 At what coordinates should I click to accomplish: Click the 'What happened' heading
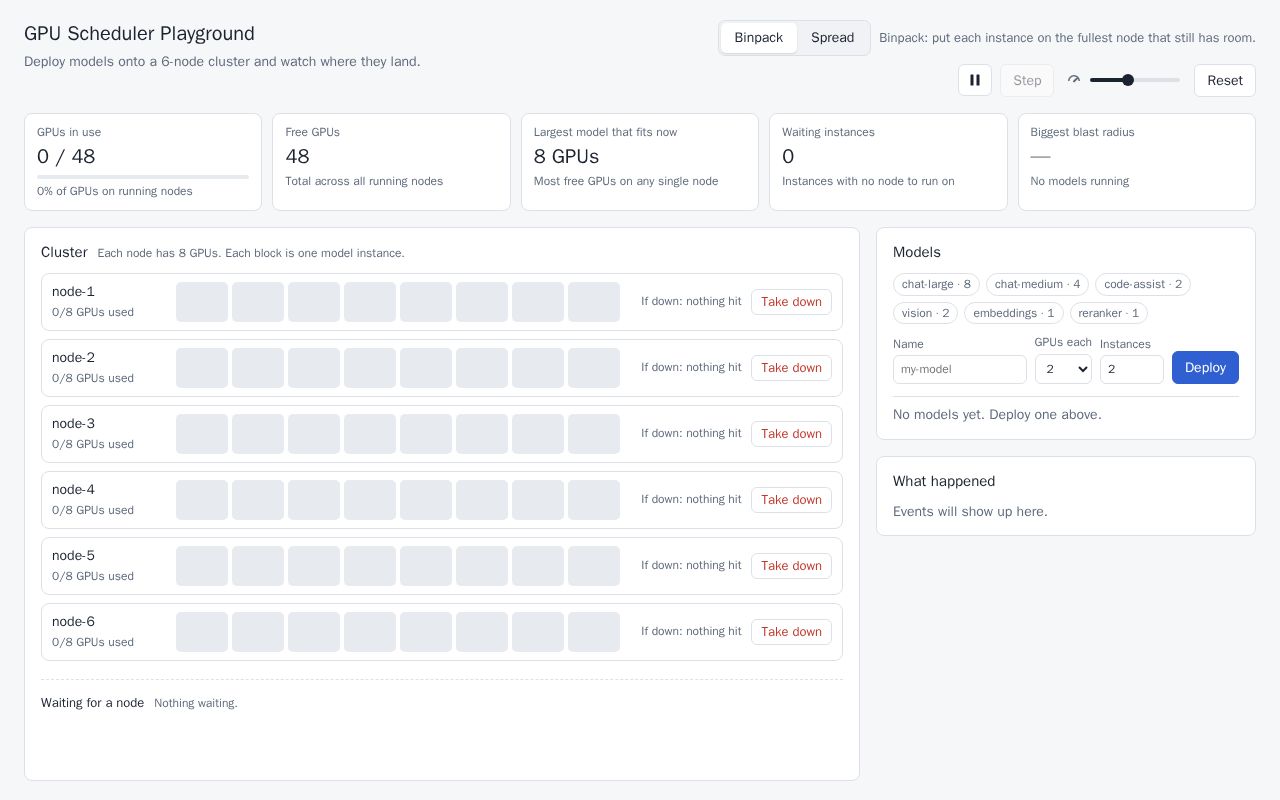pyautogui.click(x=944, y=481)
